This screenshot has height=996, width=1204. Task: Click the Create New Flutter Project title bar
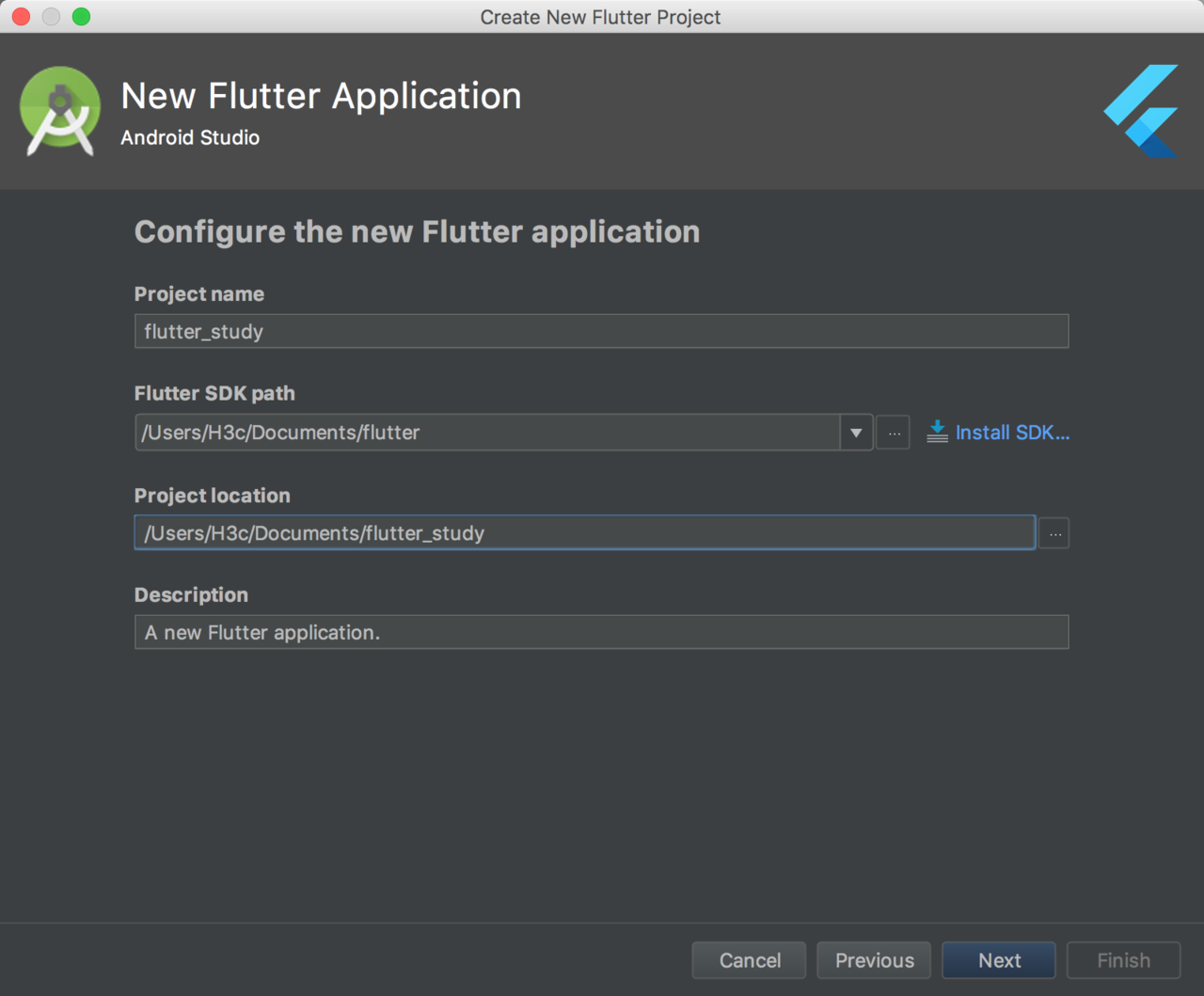click(600, 17)
